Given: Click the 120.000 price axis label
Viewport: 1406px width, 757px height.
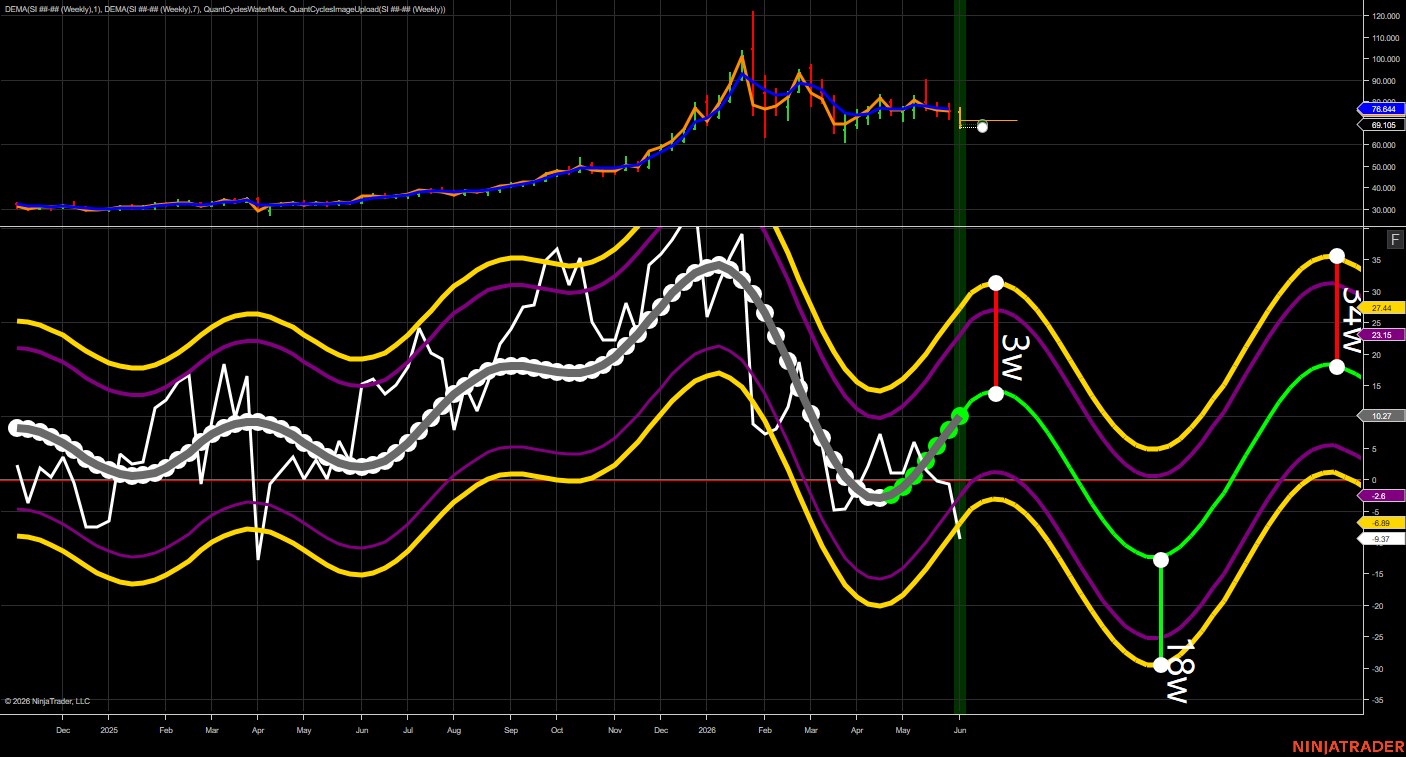Looking at the screenshot, I should coord(1384,16).
